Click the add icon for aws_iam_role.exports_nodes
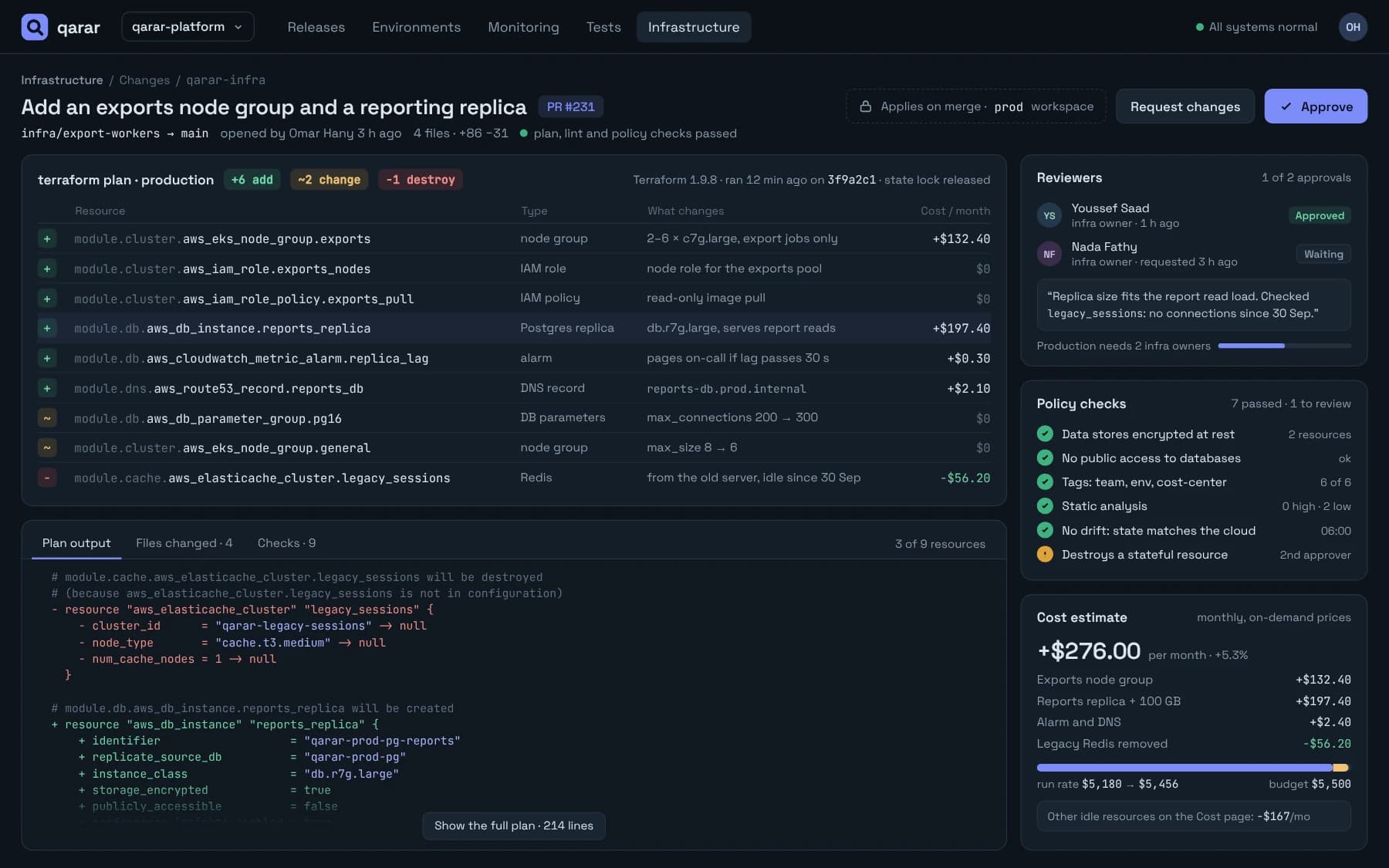The image size is (1389, 868). tap(47, 269)
